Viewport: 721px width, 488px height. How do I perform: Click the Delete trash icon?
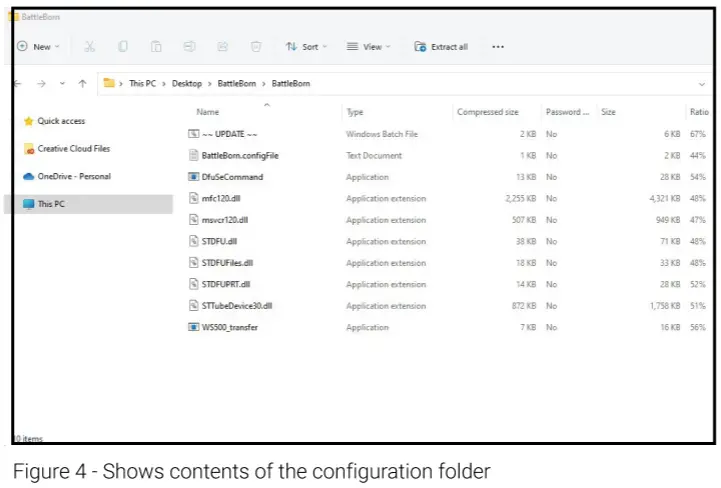pos(256,47)
